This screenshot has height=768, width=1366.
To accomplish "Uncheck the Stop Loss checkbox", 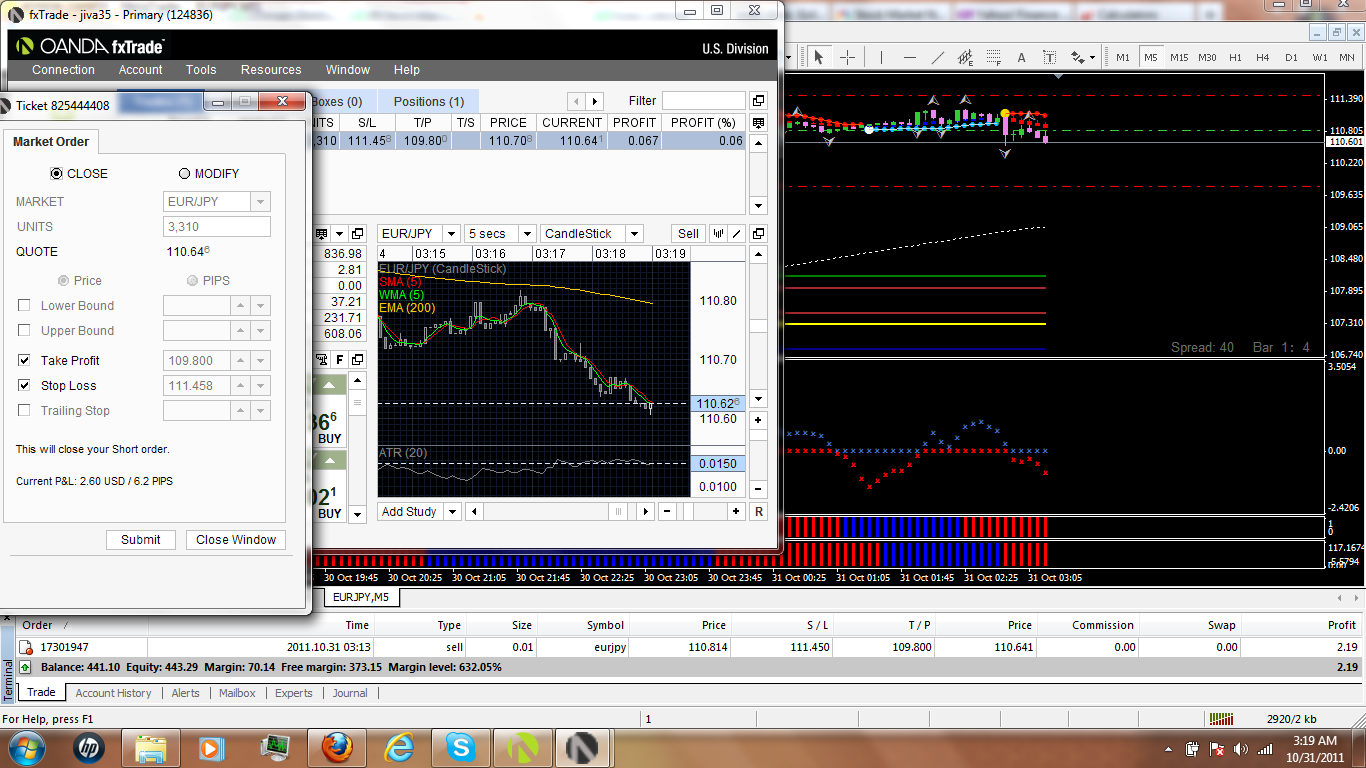I will [25, 385].
